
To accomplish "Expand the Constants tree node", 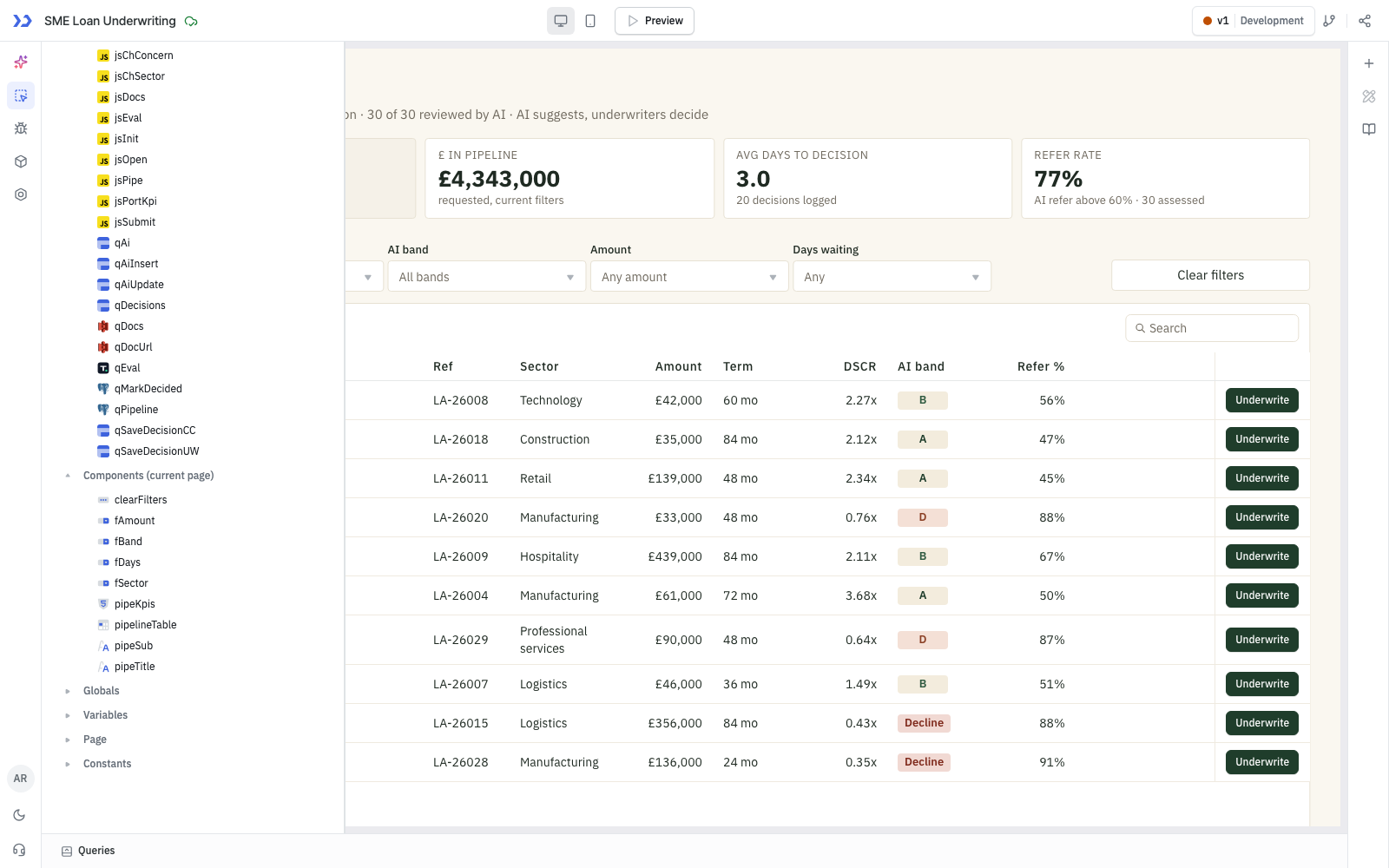I will 68,764.
